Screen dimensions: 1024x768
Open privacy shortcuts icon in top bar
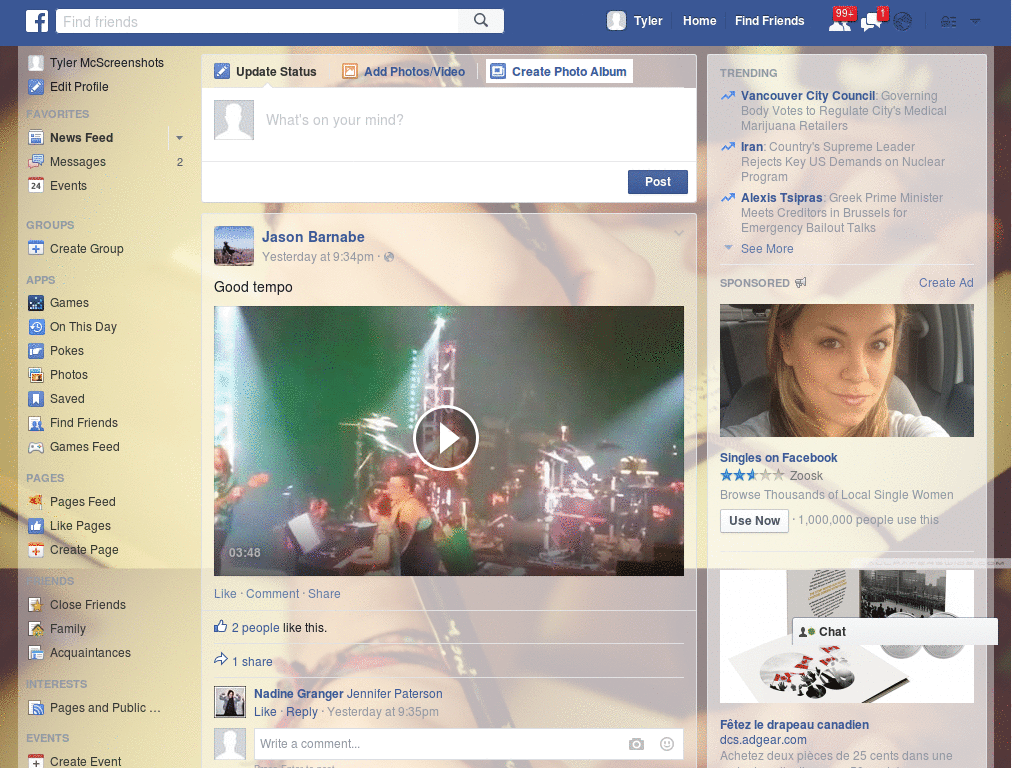click(949, 22)
